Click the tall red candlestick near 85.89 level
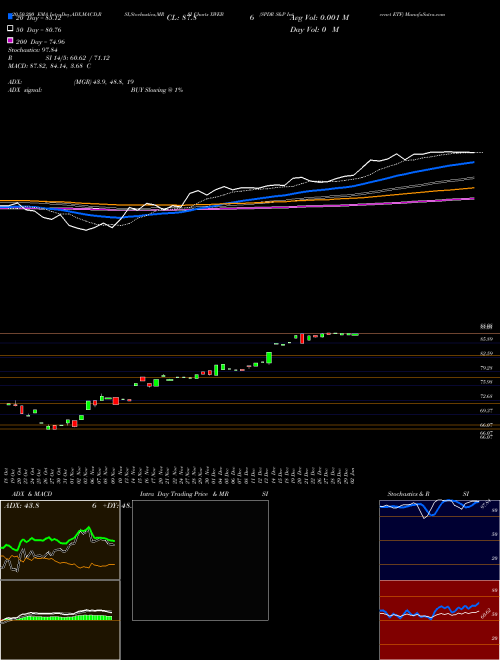 [302, 339]
